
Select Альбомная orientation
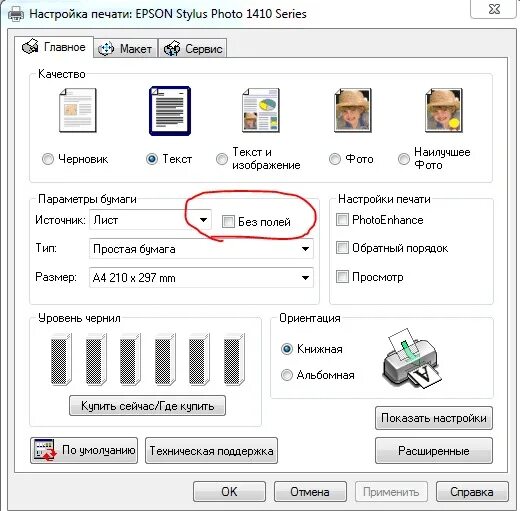[x=287, y=375]
